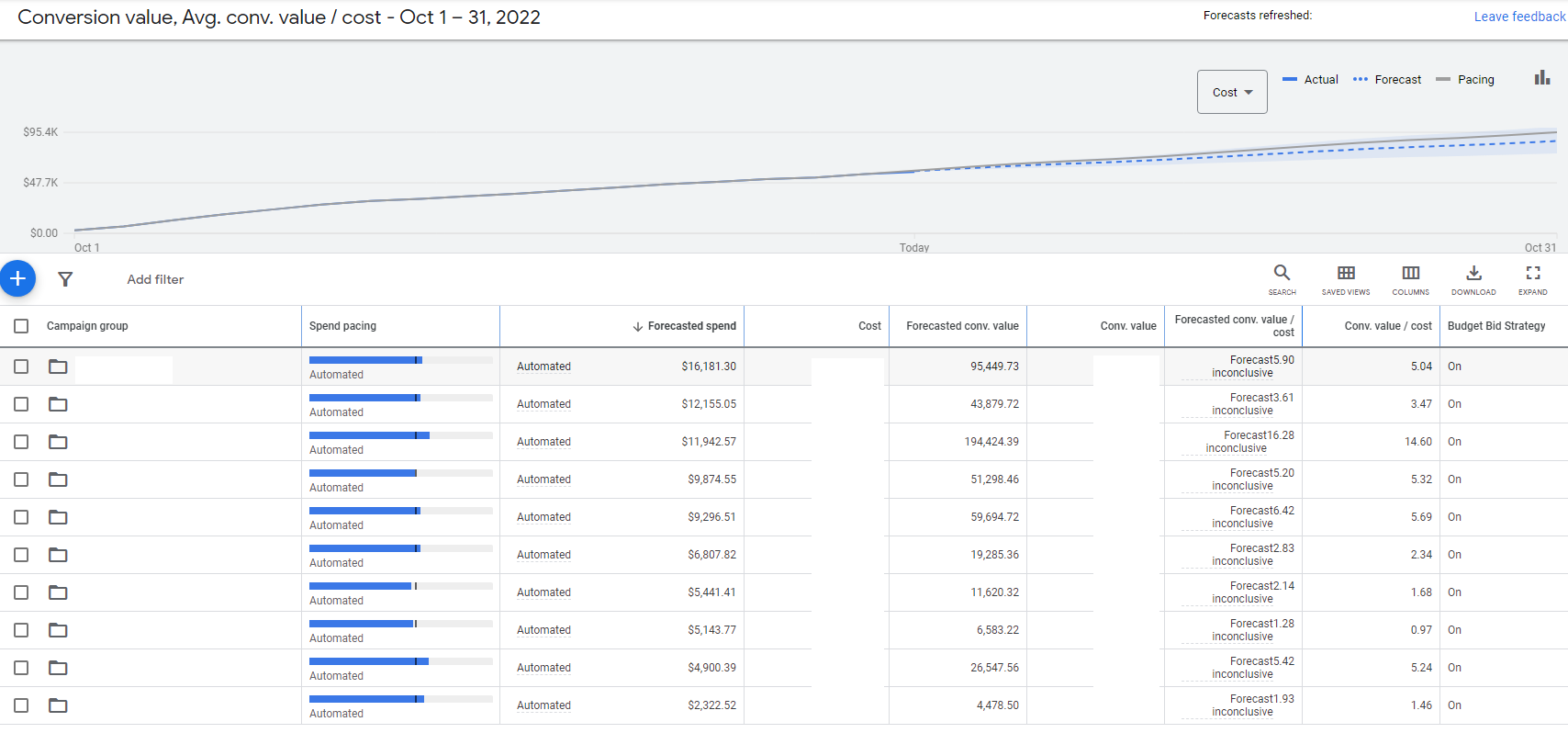1568x733 pixels.
Task: Click conv. value / cost 0.97
Action: coord(1421,630)
